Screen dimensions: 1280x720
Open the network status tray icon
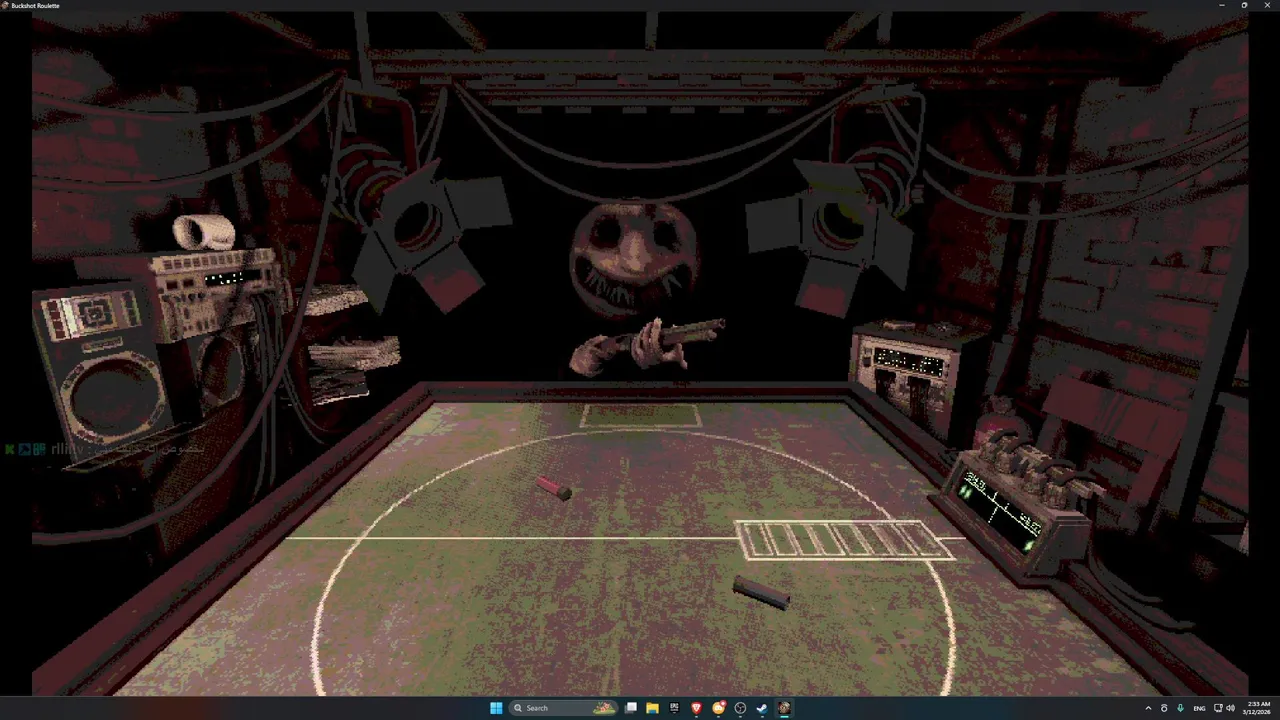coord(1218,708)
